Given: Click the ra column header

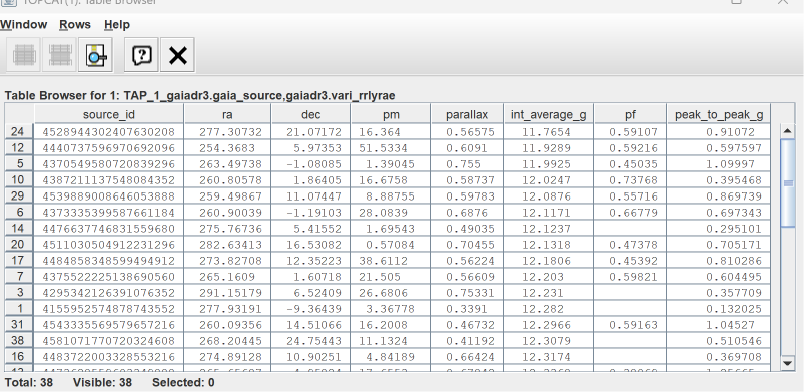Looking at the screenshot, I should (x=227, y=114).
